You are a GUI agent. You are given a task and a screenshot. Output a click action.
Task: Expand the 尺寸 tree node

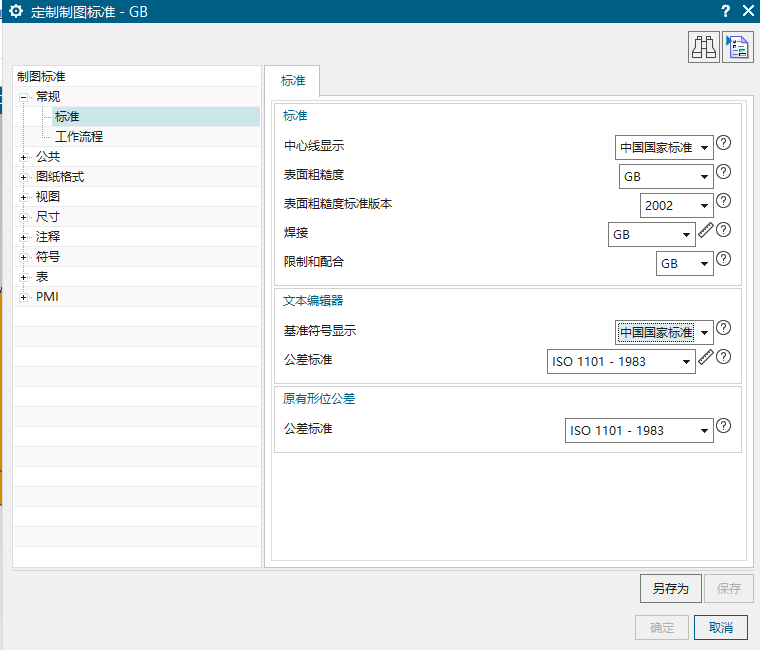[24, 217]
